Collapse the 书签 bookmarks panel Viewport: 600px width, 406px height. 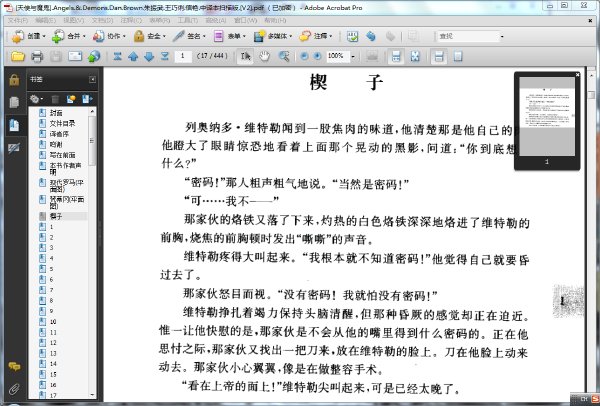click(x=93, y=79)
